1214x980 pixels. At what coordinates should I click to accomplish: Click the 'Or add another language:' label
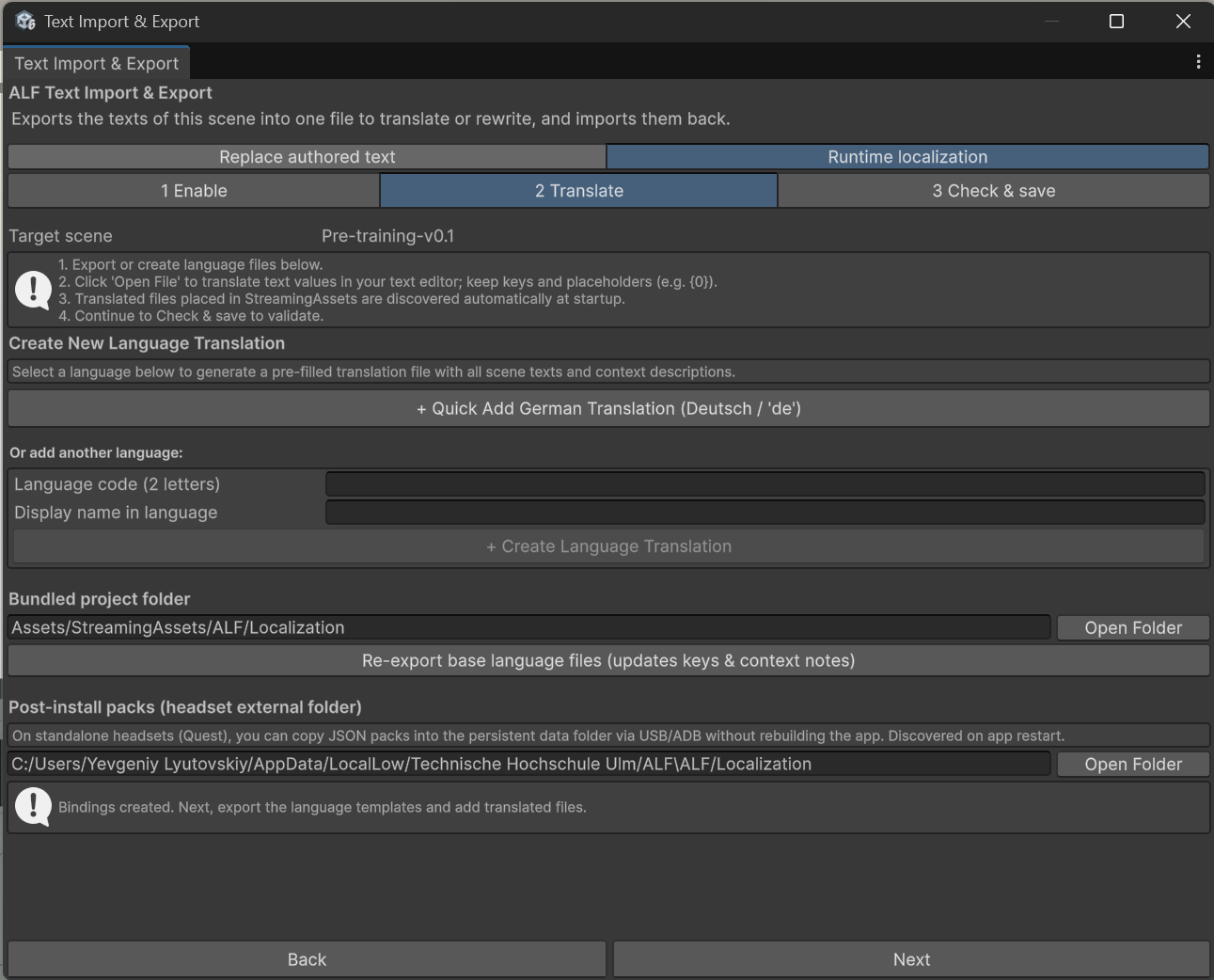click(96, 452)
